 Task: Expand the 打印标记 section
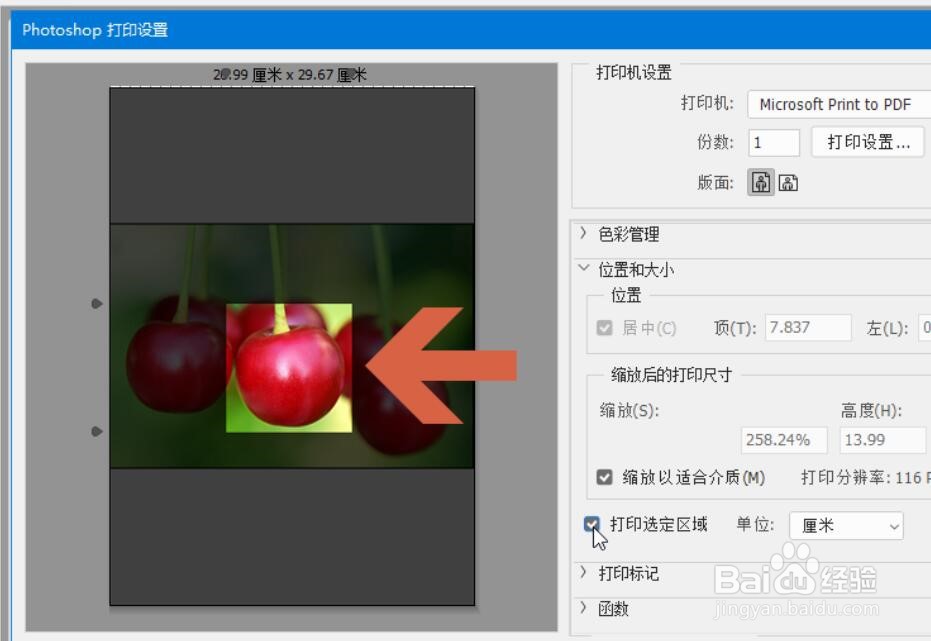[584, 573]
